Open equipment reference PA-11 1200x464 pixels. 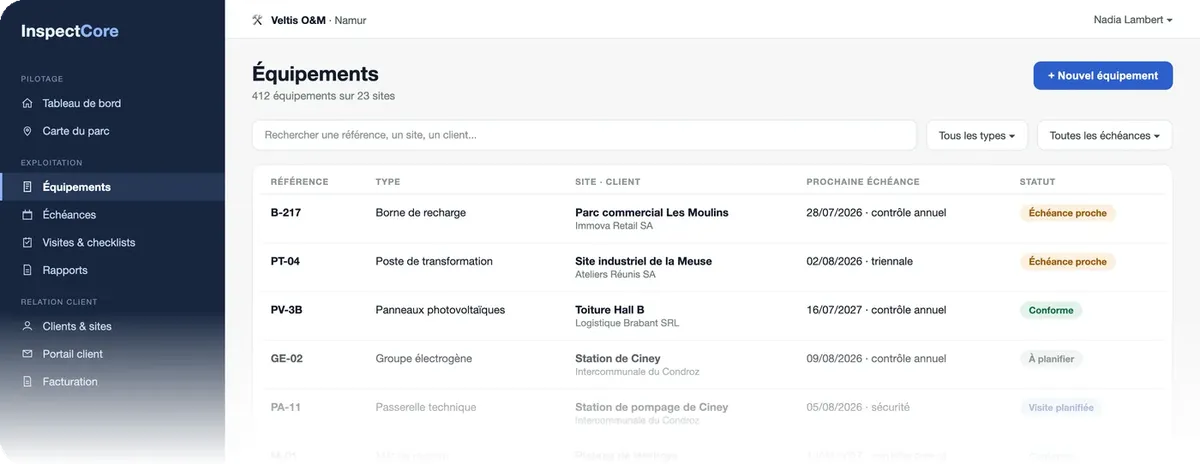coord(285,407)
